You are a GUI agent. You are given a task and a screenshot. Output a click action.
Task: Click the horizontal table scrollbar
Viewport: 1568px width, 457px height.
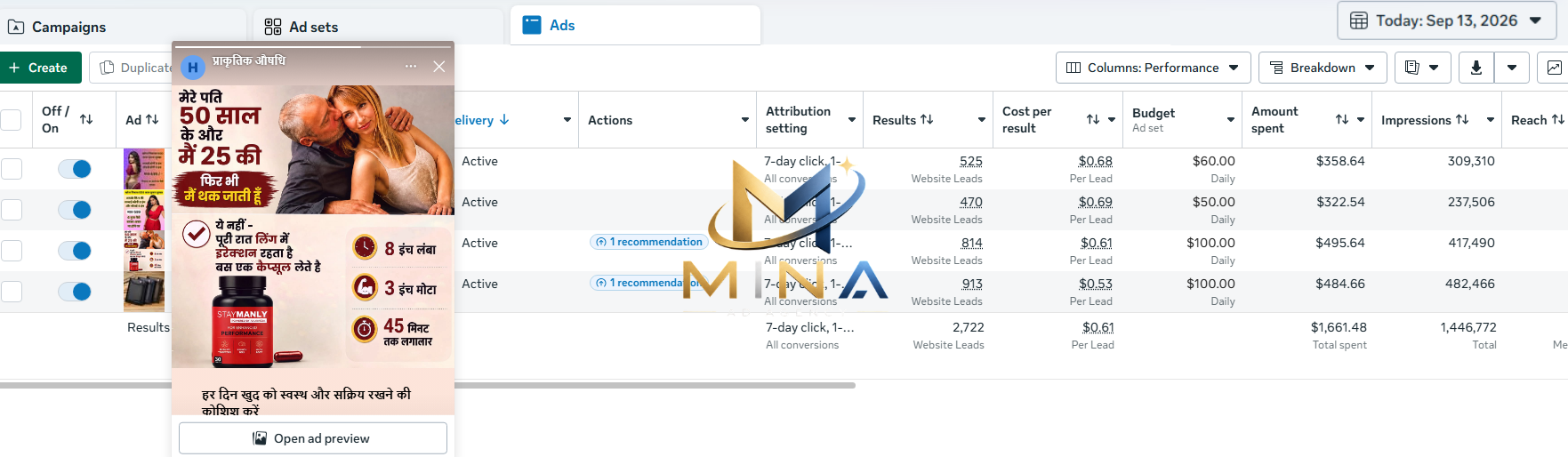click(x=428, y=386)
